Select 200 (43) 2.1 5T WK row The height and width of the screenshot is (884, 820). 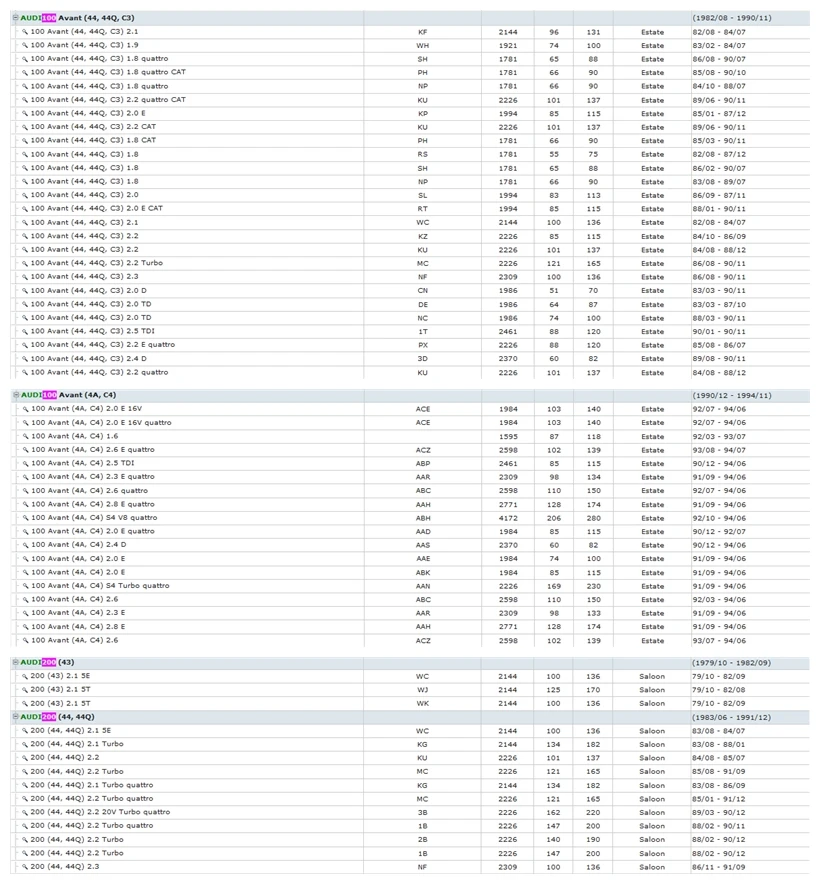click(x=410, y=704)
